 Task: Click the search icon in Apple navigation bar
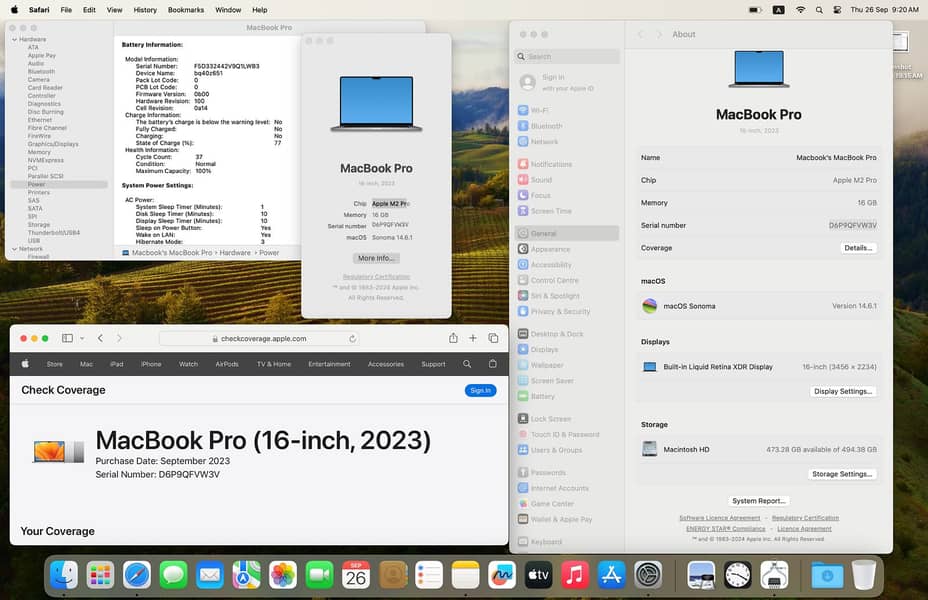coord(467,364)
